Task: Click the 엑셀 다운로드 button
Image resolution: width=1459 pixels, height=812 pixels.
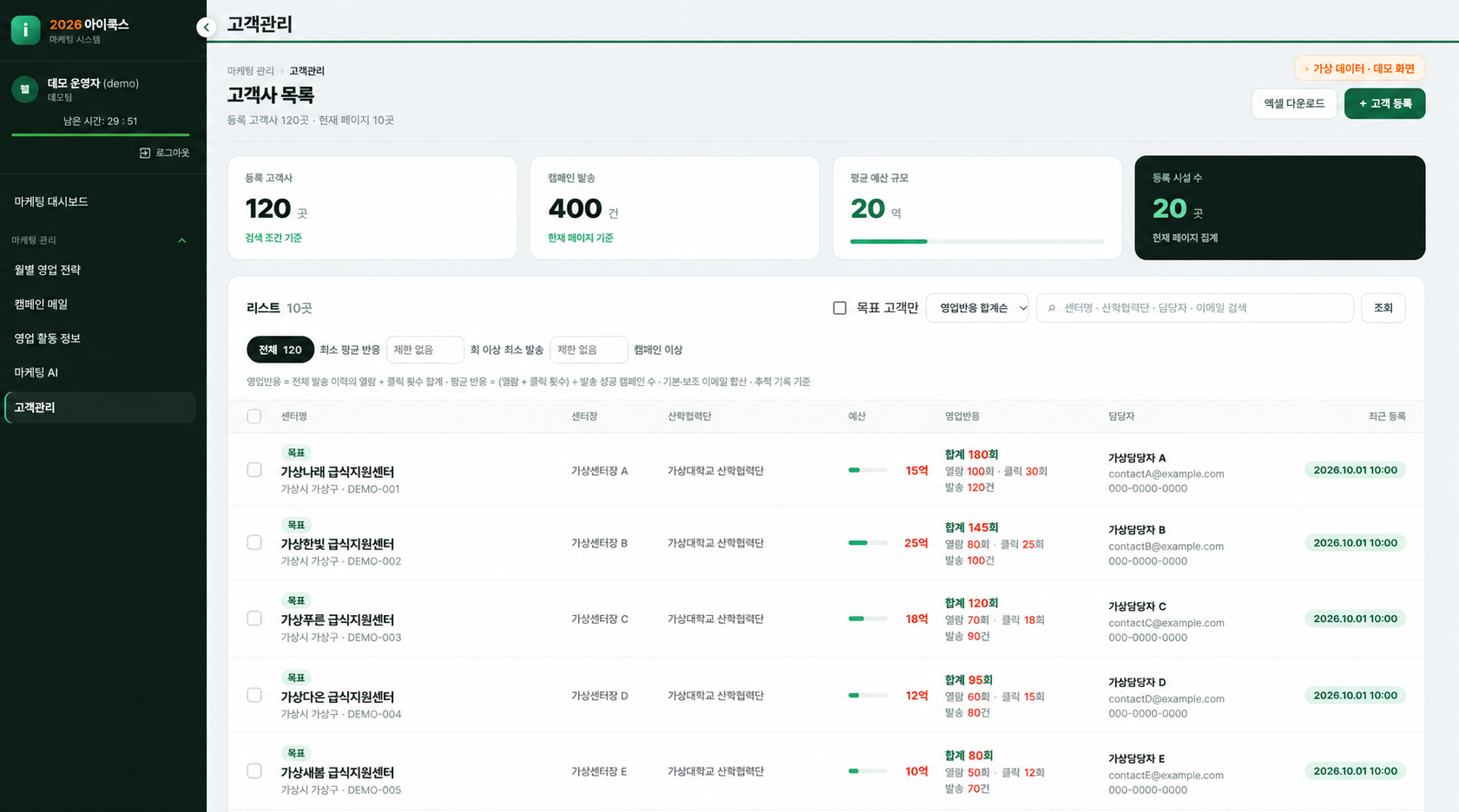Action: [1294, 103]
